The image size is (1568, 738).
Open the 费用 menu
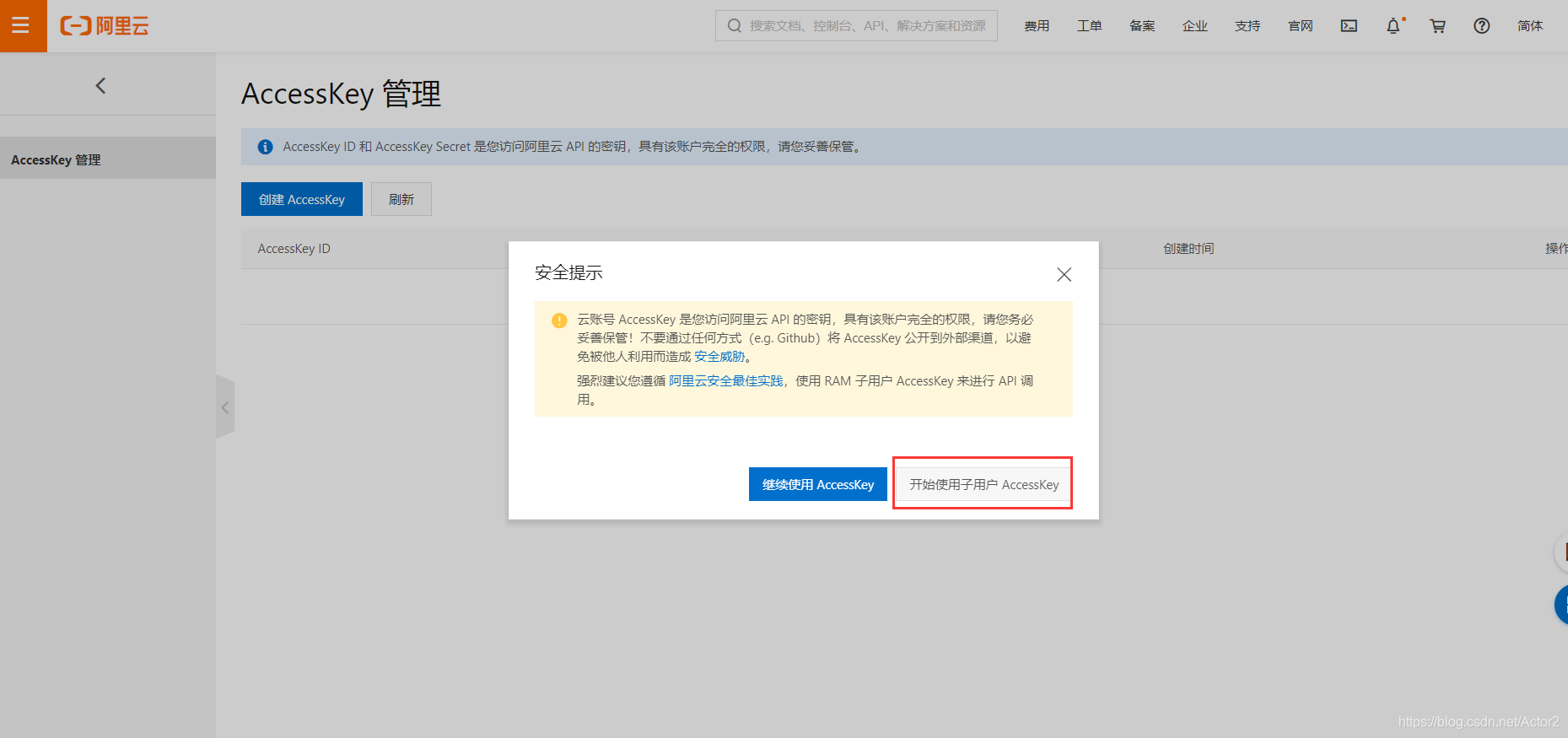point(1037,26)
